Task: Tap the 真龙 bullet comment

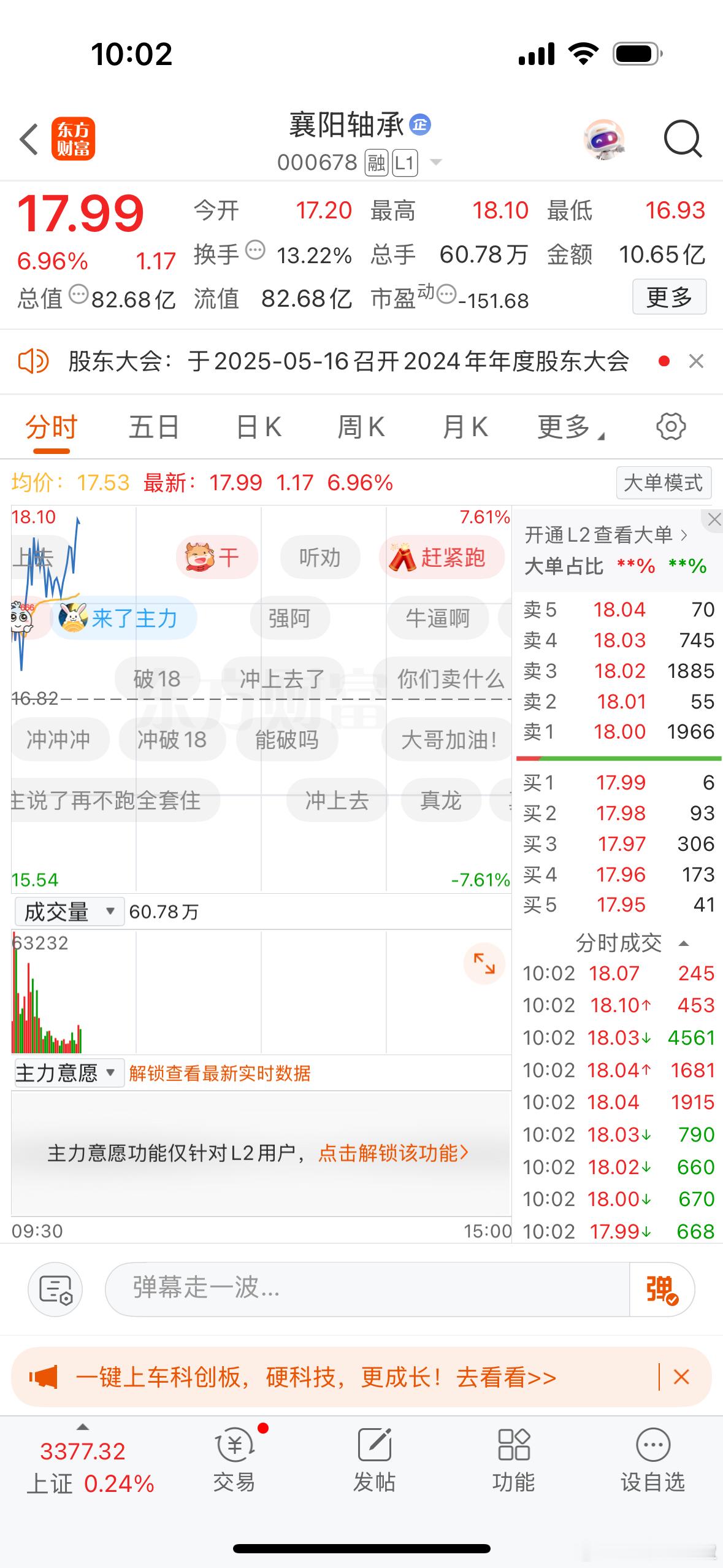Action: click(440, 800)
